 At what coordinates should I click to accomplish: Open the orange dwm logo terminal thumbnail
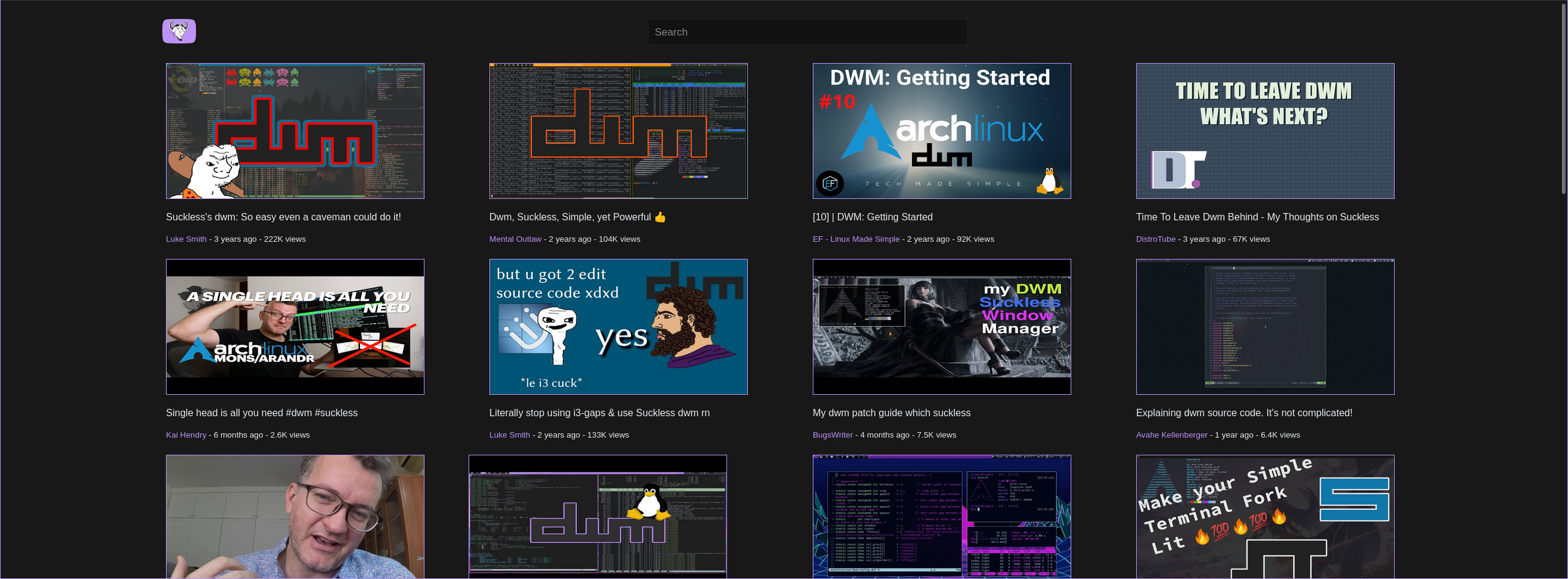(x=618, y=131)
